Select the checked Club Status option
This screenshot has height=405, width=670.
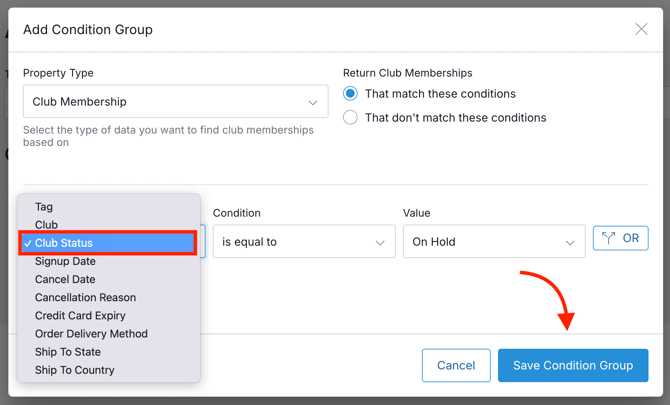[64, 243]
